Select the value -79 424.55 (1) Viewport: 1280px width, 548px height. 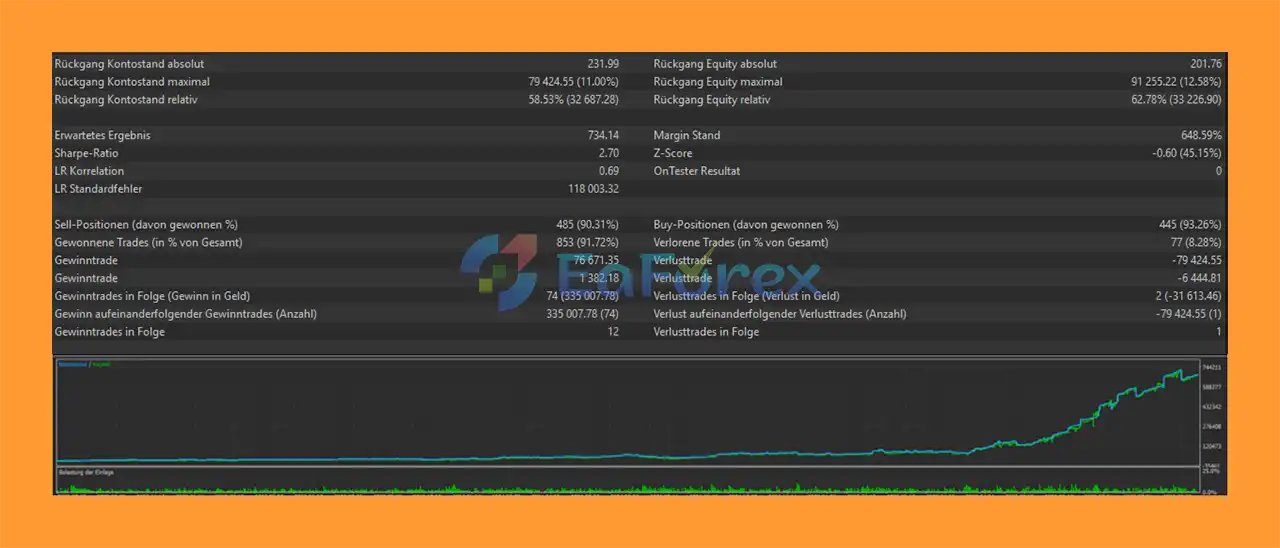click(x=1188, y=314)
